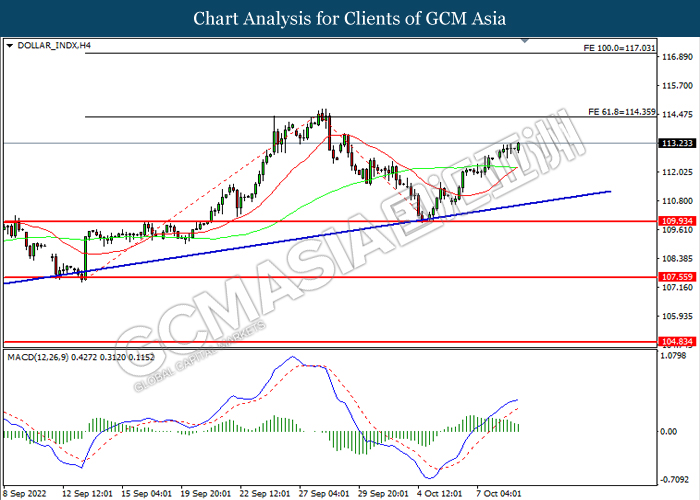Click the 110.800 price scale value
This screenshot has height=500, width=700.
[677, 201]
